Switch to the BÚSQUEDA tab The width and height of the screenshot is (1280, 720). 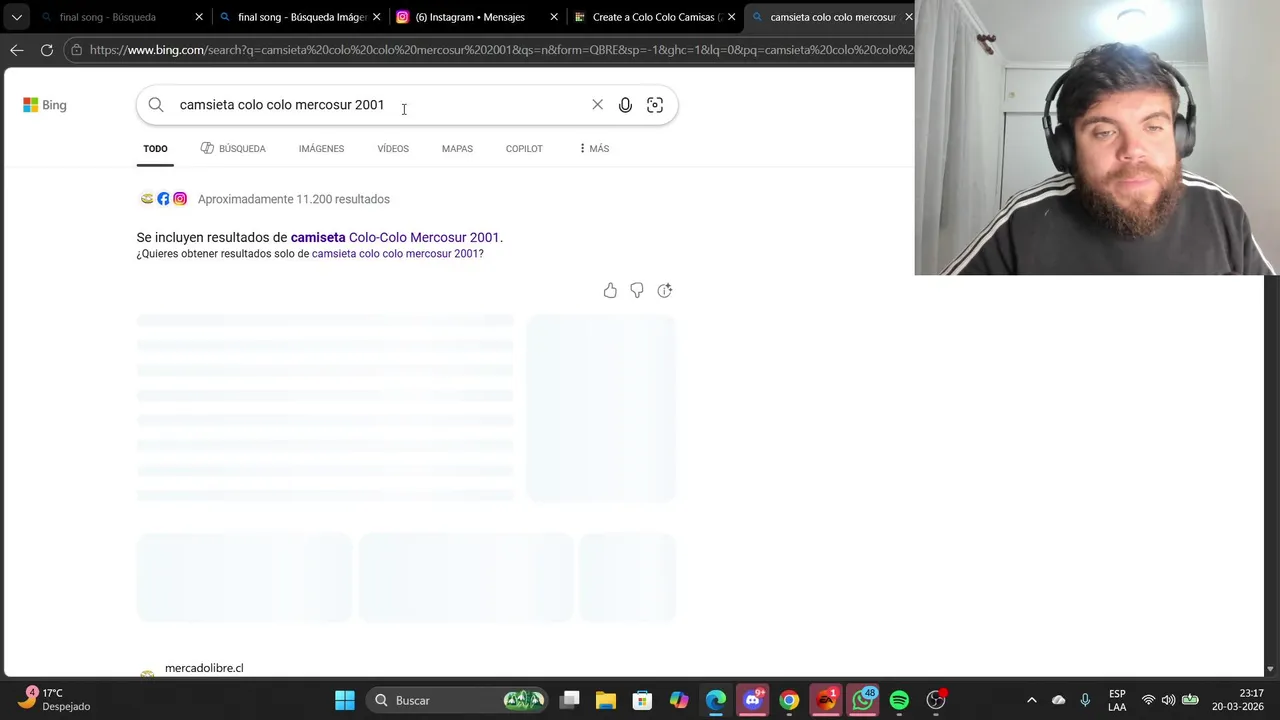point(233,149)
